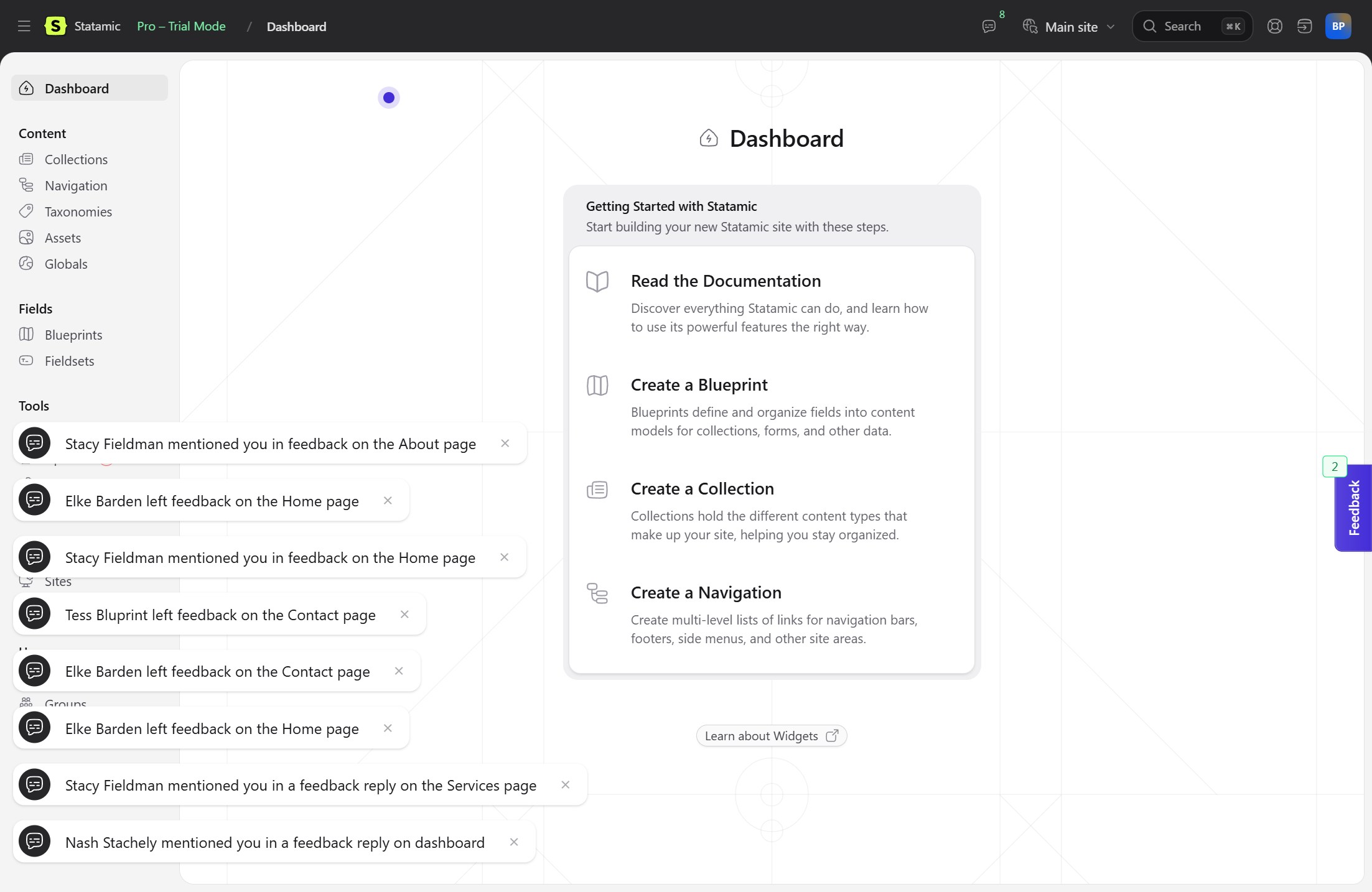Close the Elke Barden Home page feedback toast
Screen dimensions: 1372x892
(388, 500)
